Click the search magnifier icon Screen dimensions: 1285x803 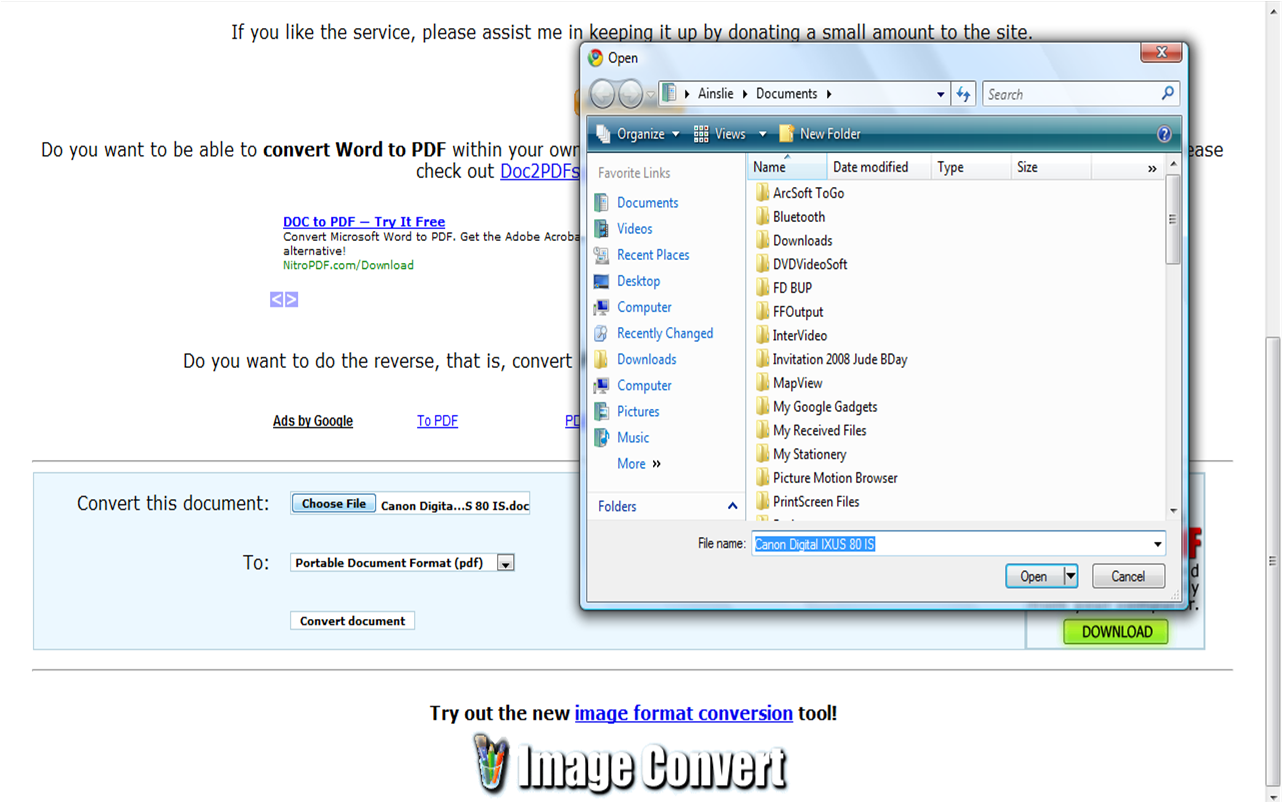1167,93
